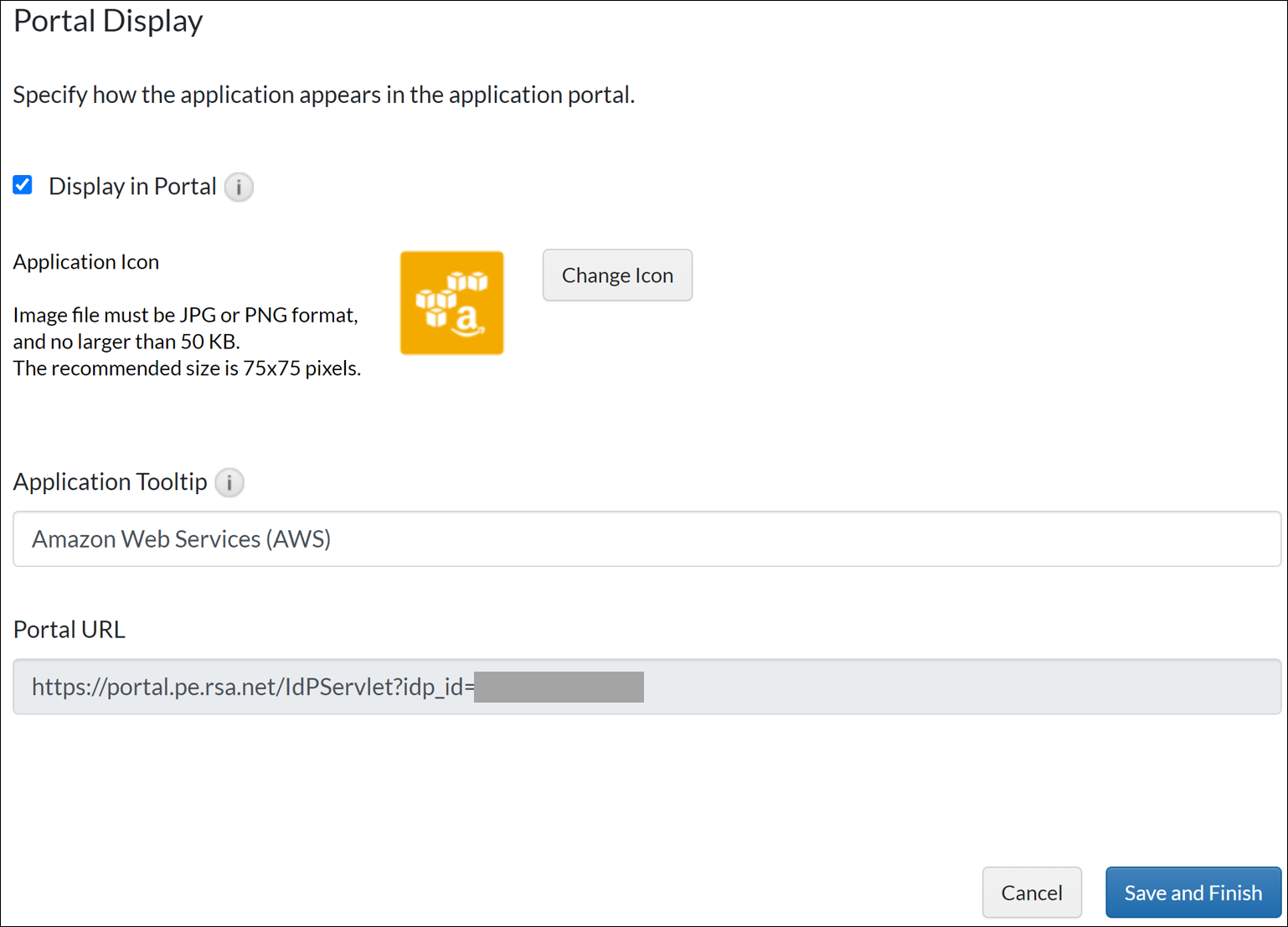Click the Display in Portal label text
Viewport: 1288px width, 927px height.
132,186
